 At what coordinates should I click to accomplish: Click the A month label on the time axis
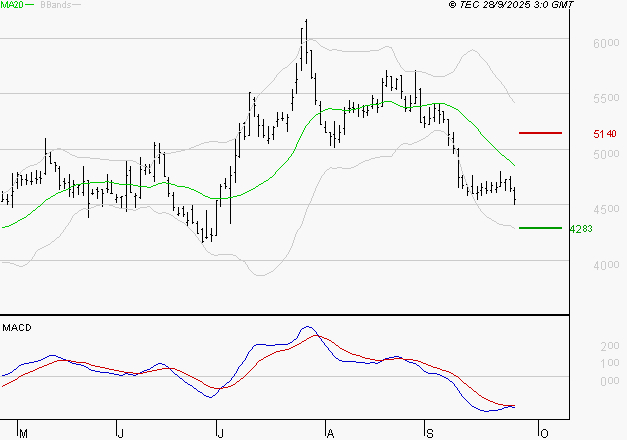click(330, 434)
